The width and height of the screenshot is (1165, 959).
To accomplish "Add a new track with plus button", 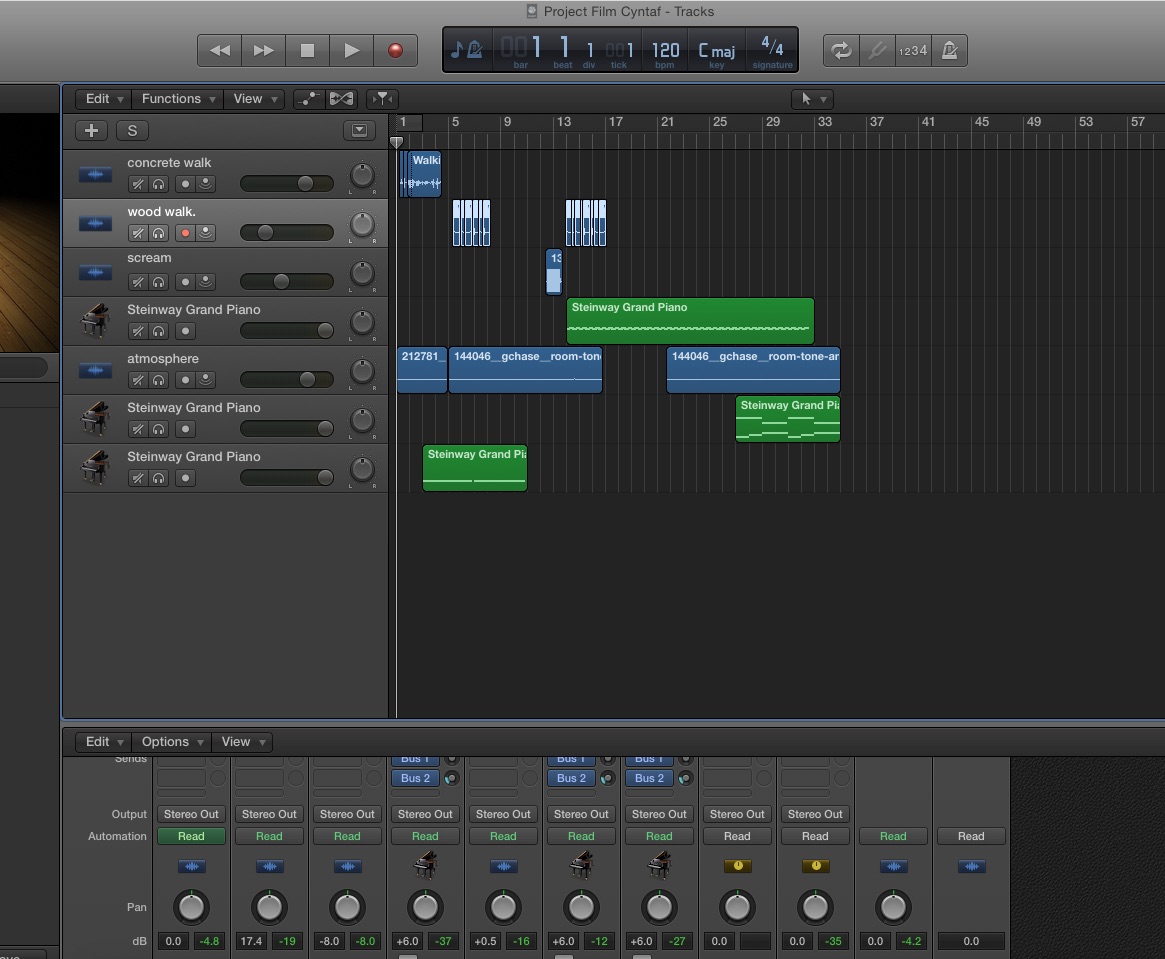I will pos(91,130).
